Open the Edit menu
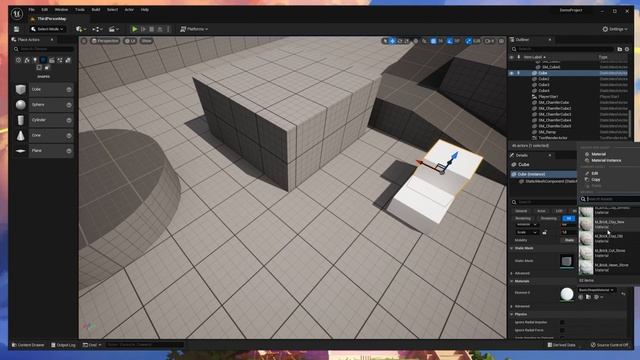 point(44,9)
